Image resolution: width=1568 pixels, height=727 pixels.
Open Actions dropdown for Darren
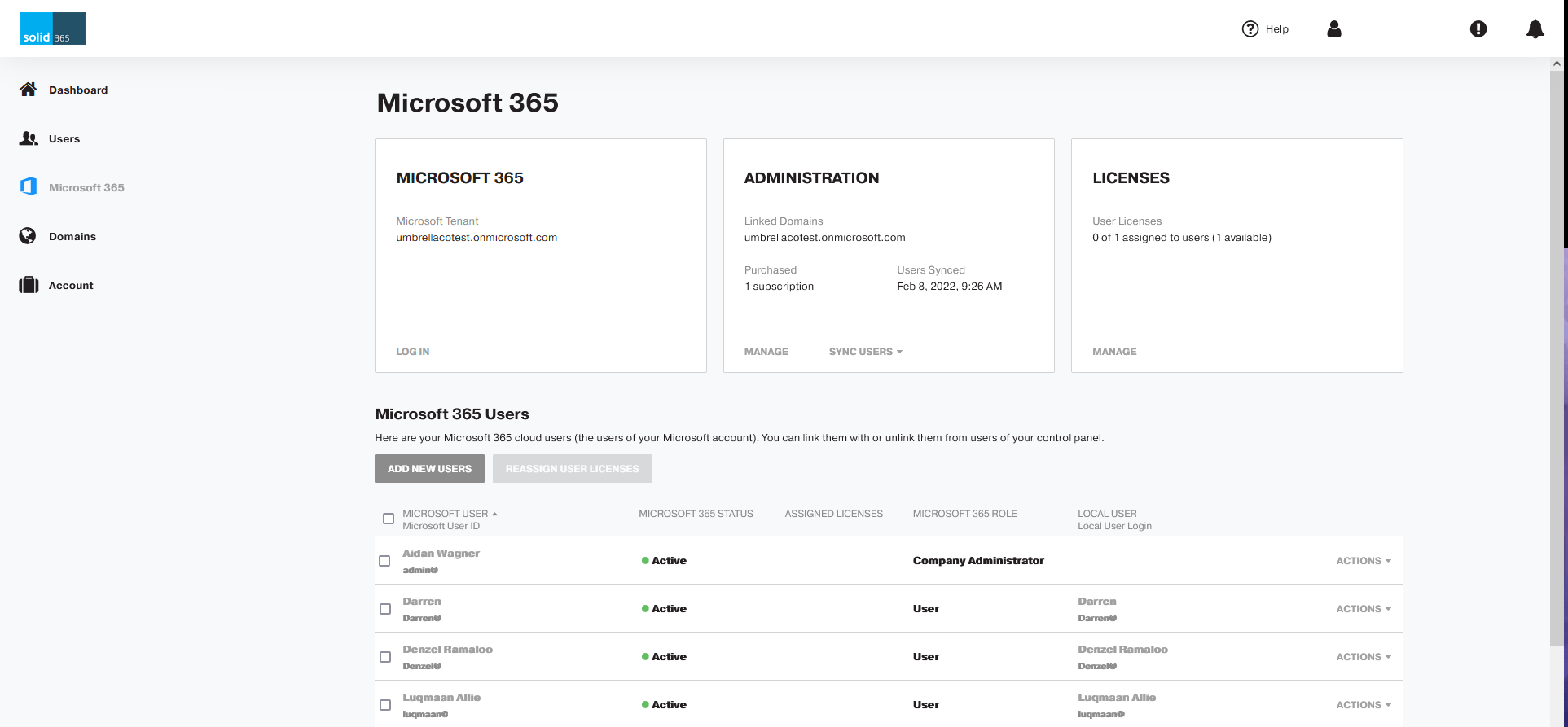(x=1363, y=609)
